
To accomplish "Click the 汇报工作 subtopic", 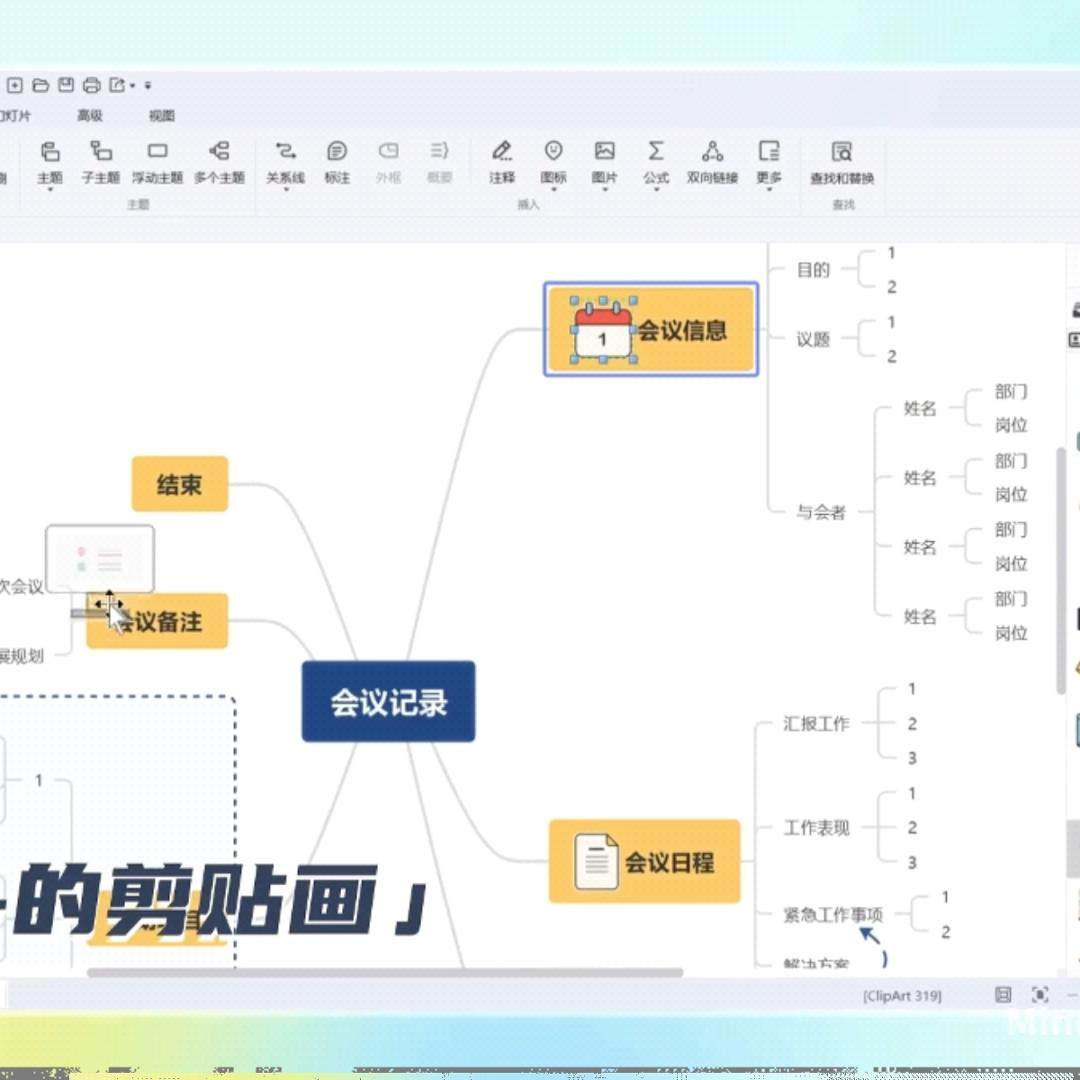I will click(x=816, y=724).
